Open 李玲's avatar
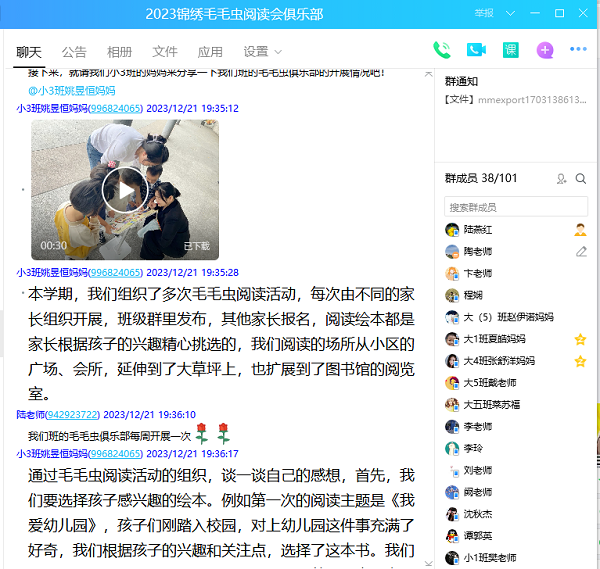The width and height of the screenshot is (600, 569). tap(452, 448)
